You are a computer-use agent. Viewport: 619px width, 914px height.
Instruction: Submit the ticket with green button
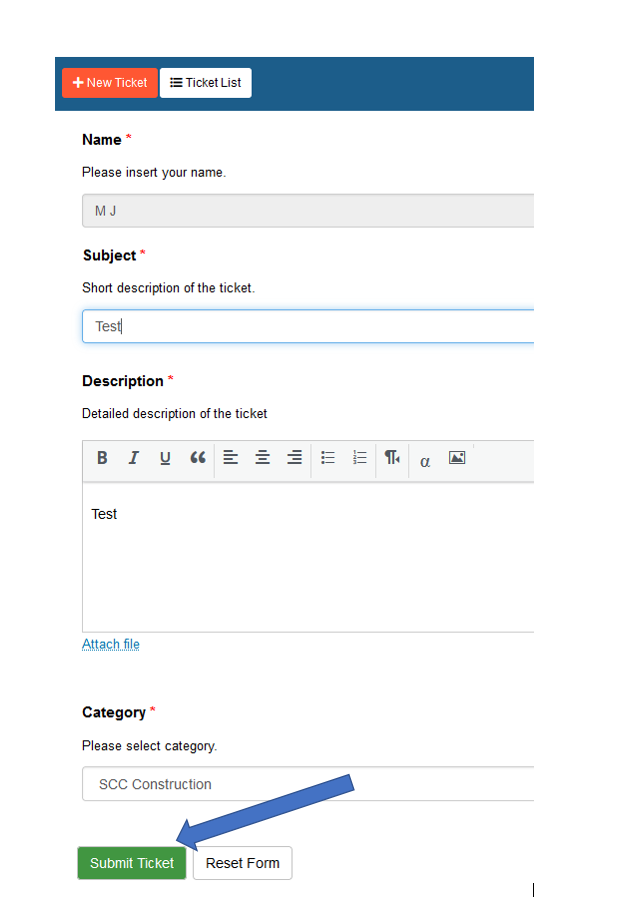(132, 863)
